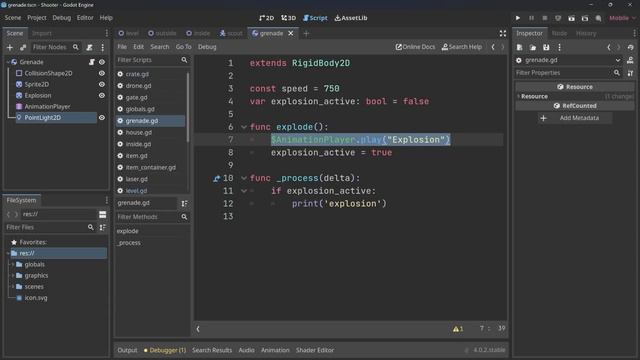This screenshot has width=640, height=360.
Task: Run the project with play button
Action: [518, 18]
